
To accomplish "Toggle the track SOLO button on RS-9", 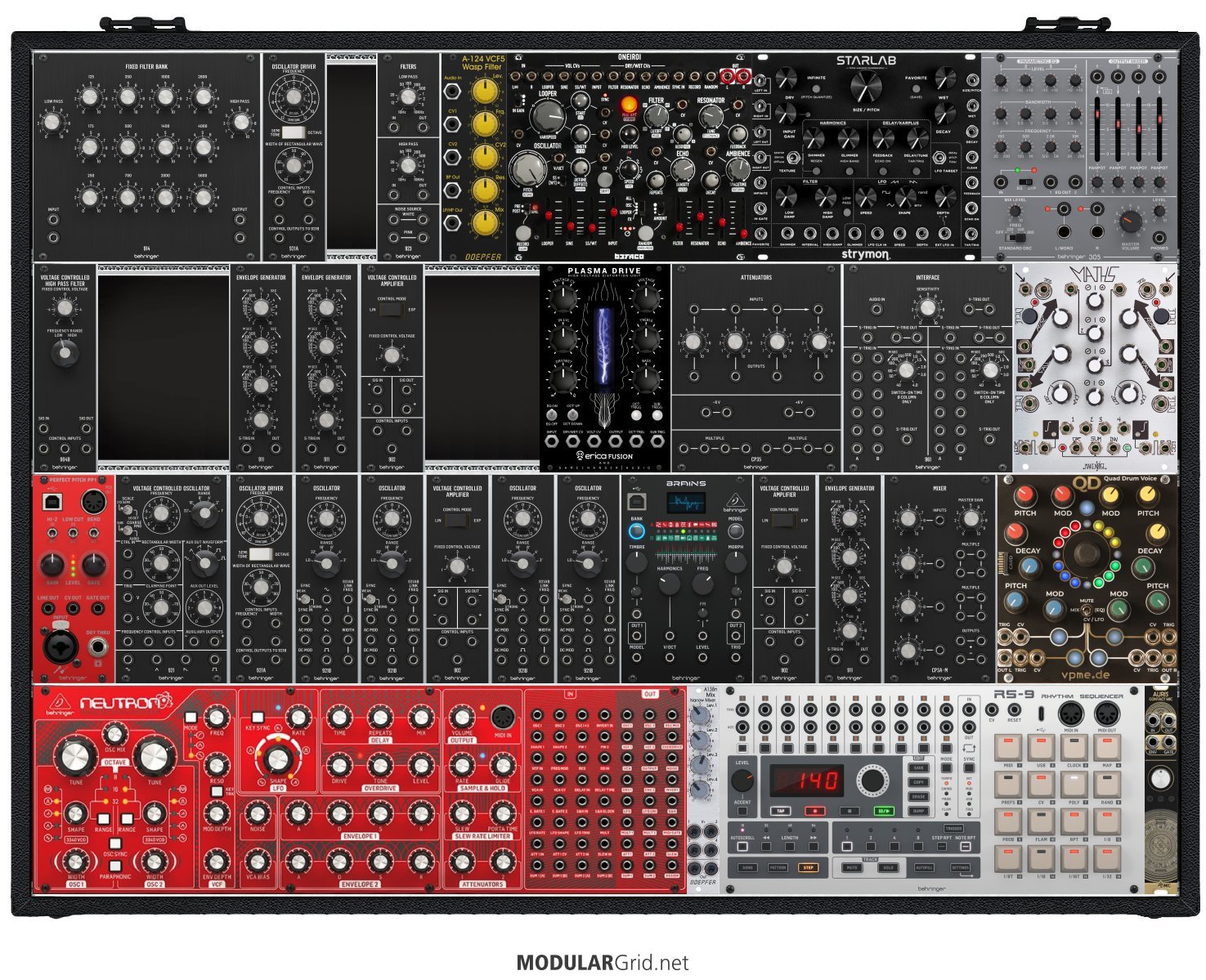I will [x=888, y=868].
